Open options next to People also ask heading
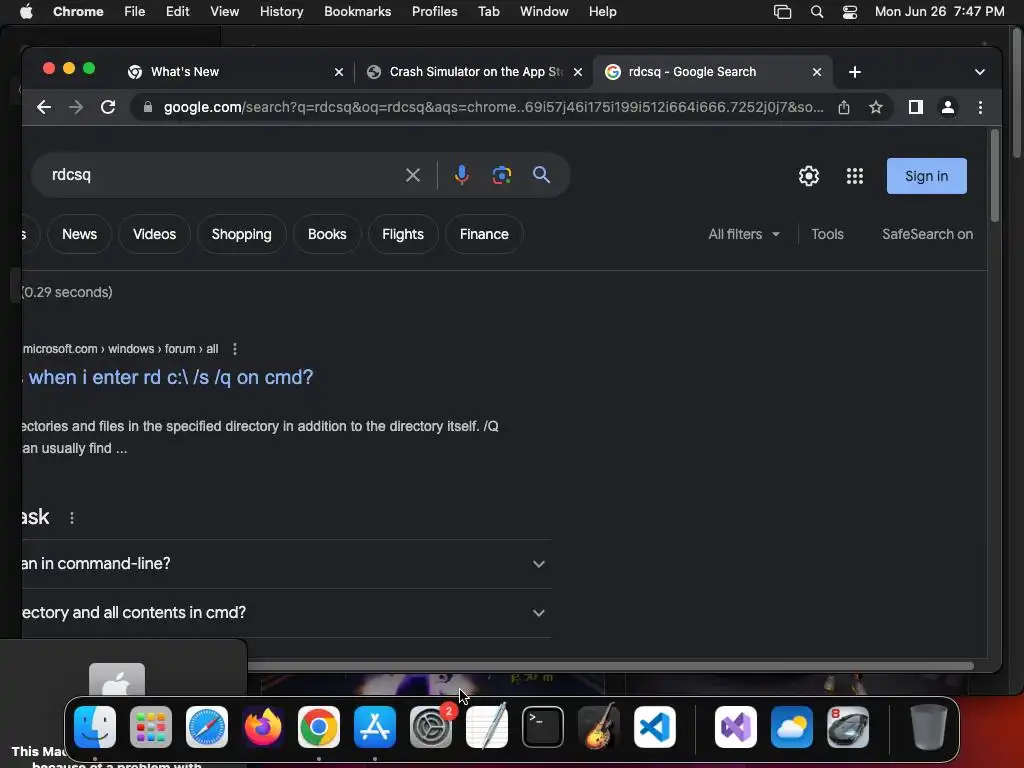Screen dimensions: 1024x768 click(72, 518)
